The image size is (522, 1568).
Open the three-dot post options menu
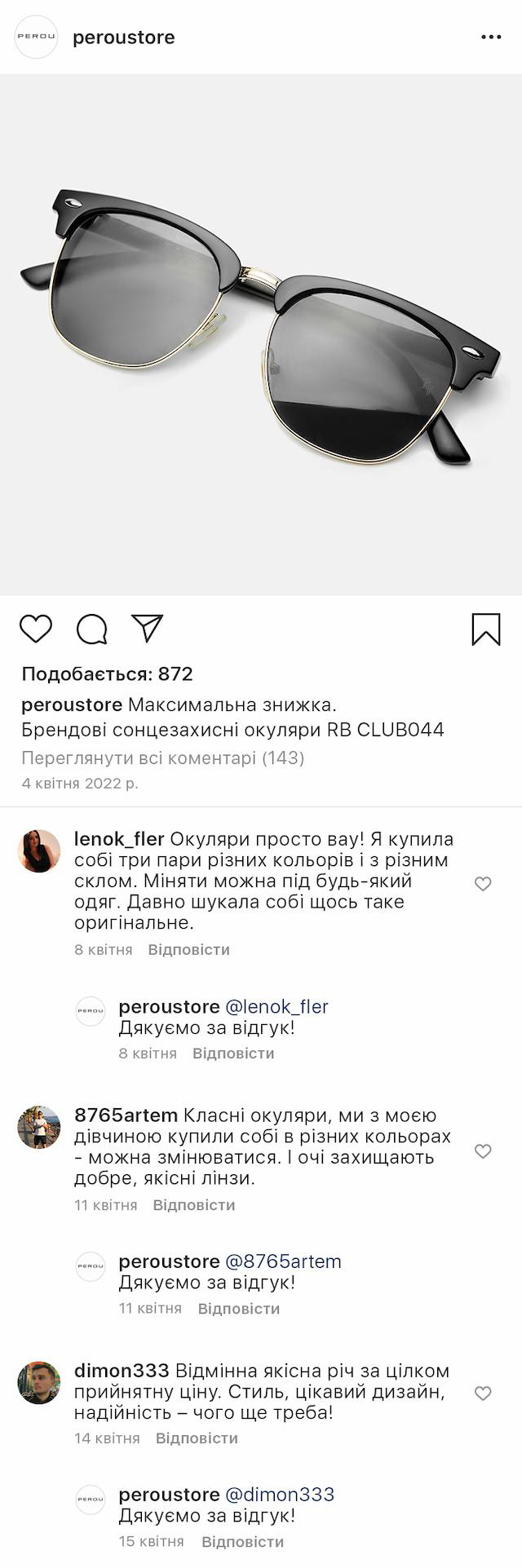pyautogui.click(x=491, y=38)
